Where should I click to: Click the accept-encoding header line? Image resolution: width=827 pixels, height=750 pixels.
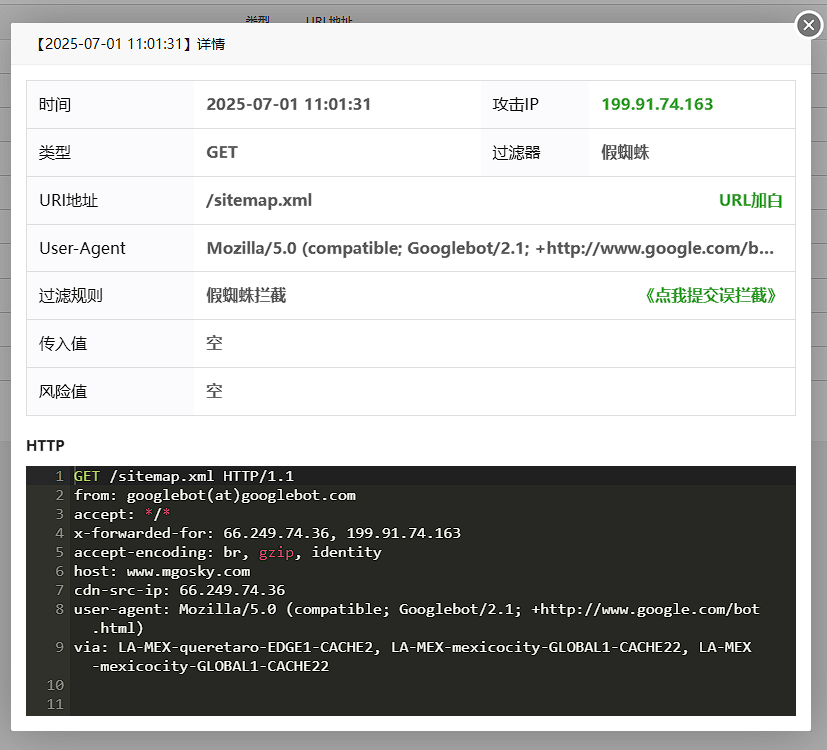click(227, 552)
